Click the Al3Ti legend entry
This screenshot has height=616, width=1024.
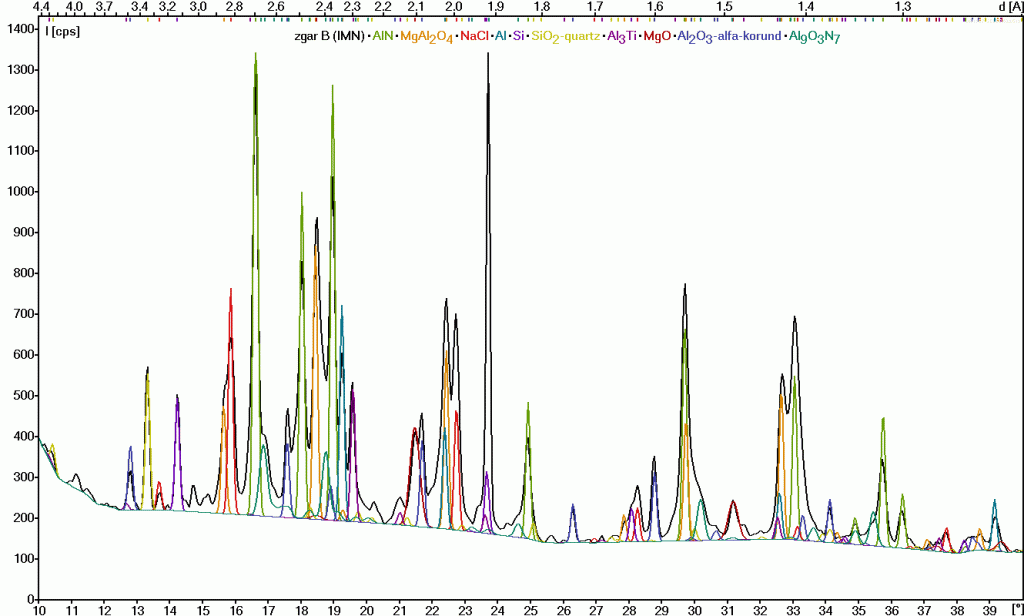coord(622,37)
